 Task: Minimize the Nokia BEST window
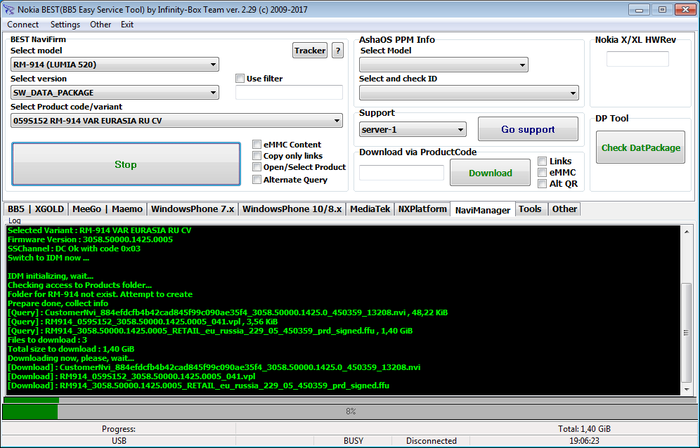(639, 9)
